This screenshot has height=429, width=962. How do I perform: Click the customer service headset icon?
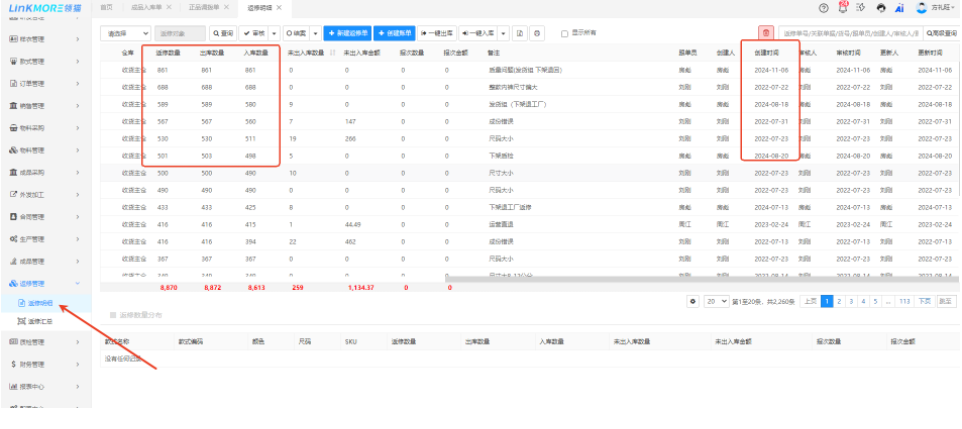pos(880,7)
